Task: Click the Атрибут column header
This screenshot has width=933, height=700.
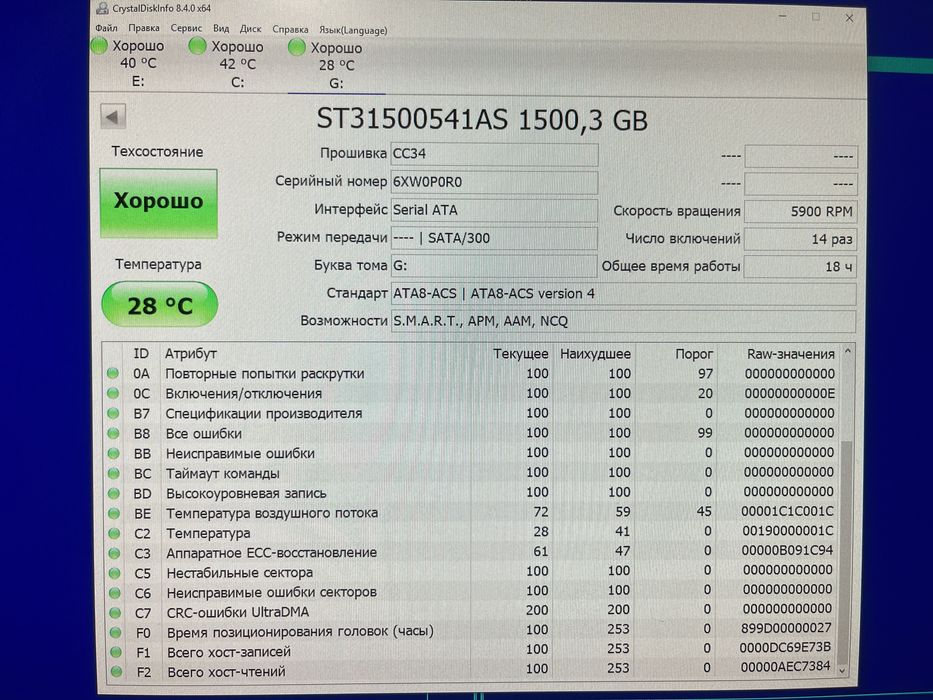Action: (190, 354)
